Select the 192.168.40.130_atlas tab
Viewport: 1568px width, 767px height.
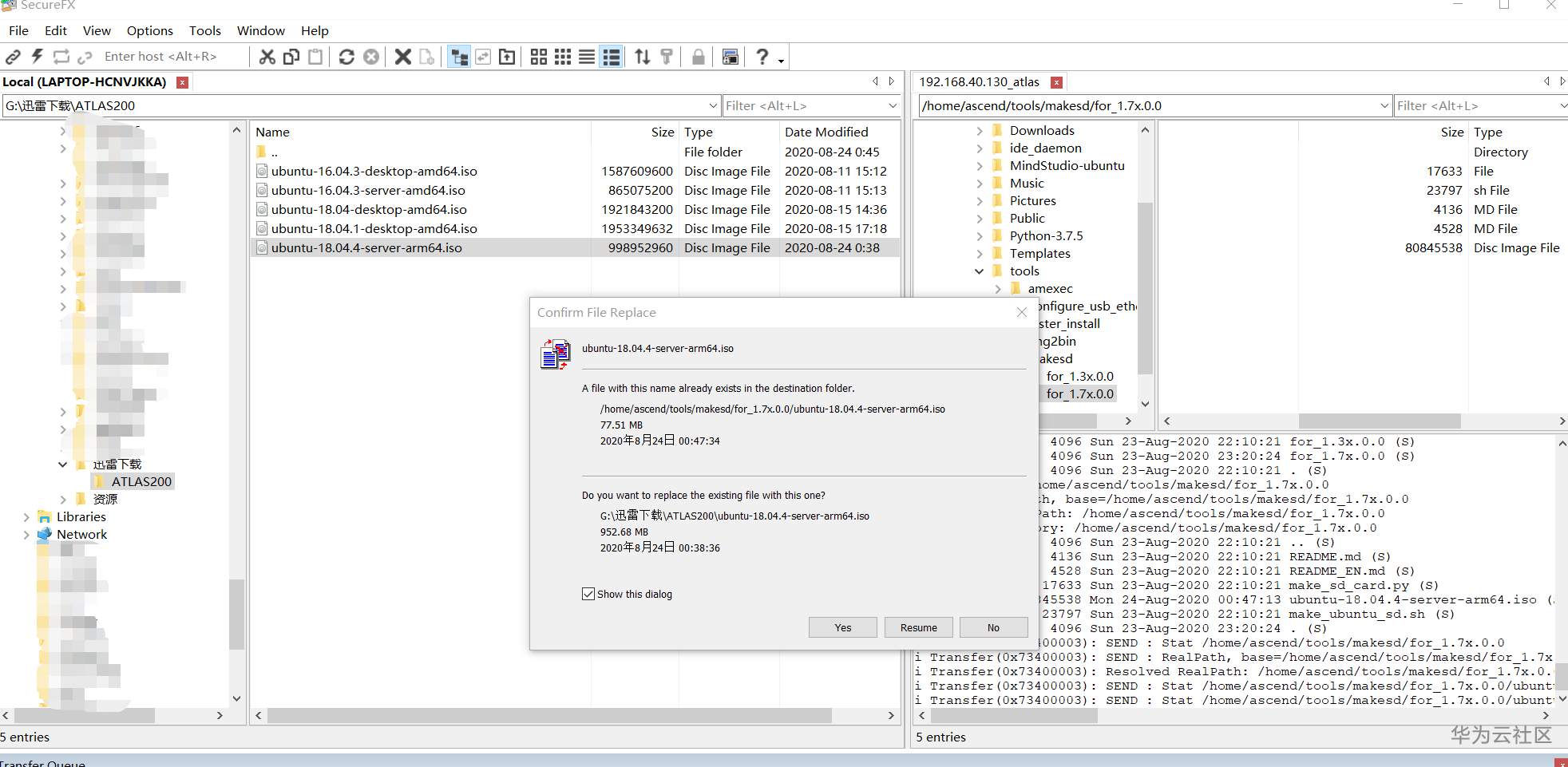click(979, 81)
